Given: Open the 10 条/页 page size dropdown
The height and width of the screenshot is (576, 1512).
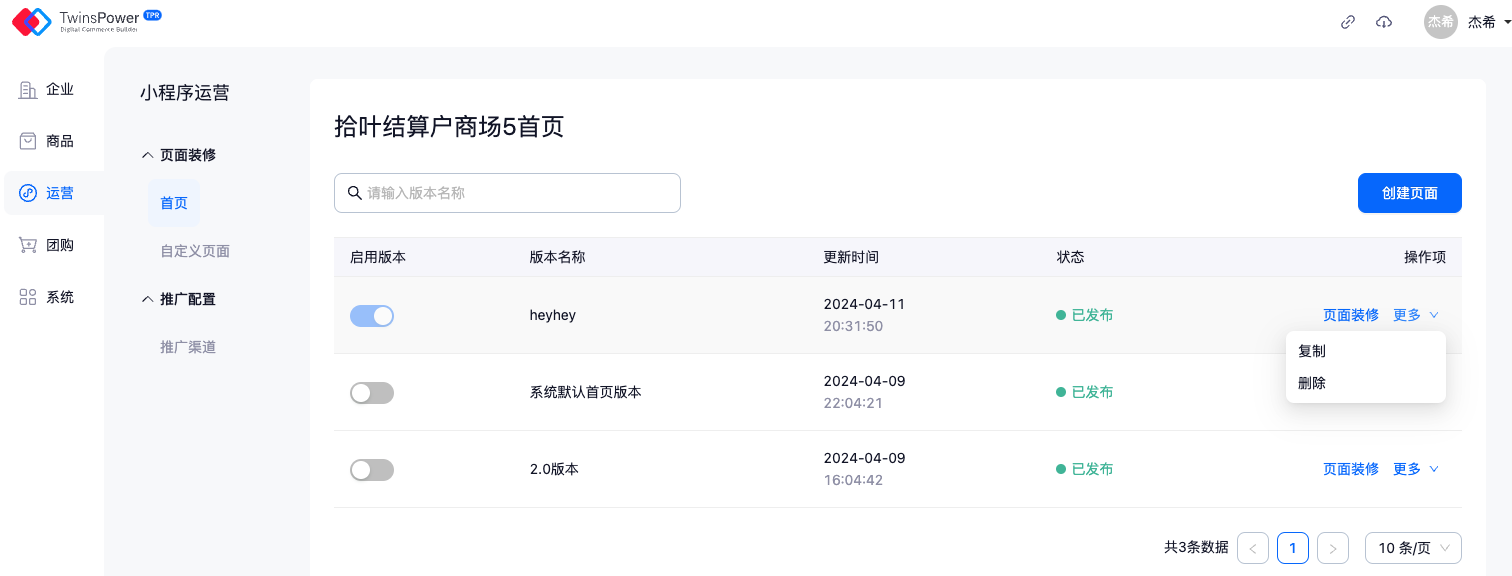Looking at the screenshot, I should (1413, 548).
